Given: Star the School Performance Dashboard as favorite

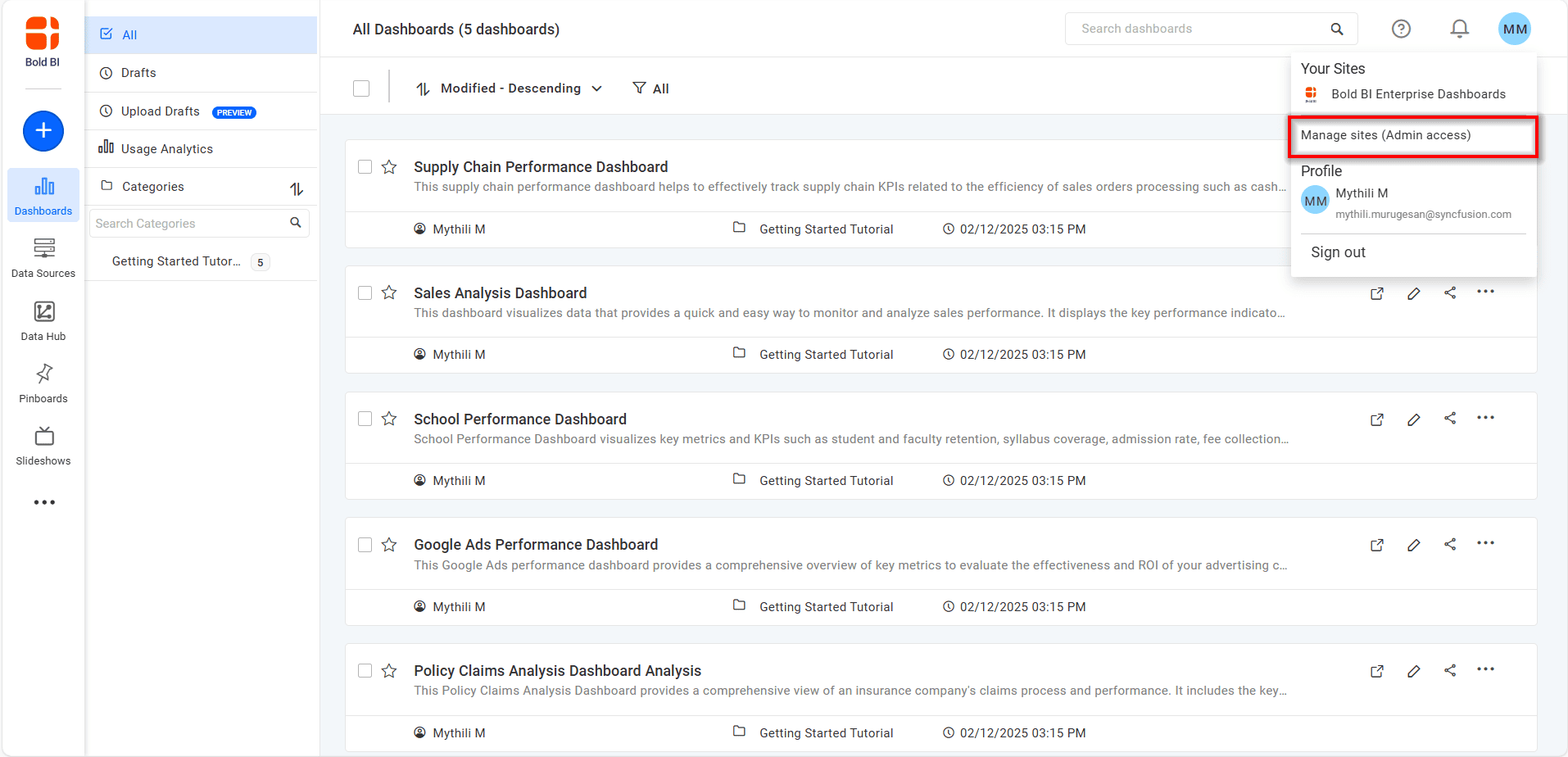Looking at the screenshot, I should pyautogui.click(x=389, y=418).
